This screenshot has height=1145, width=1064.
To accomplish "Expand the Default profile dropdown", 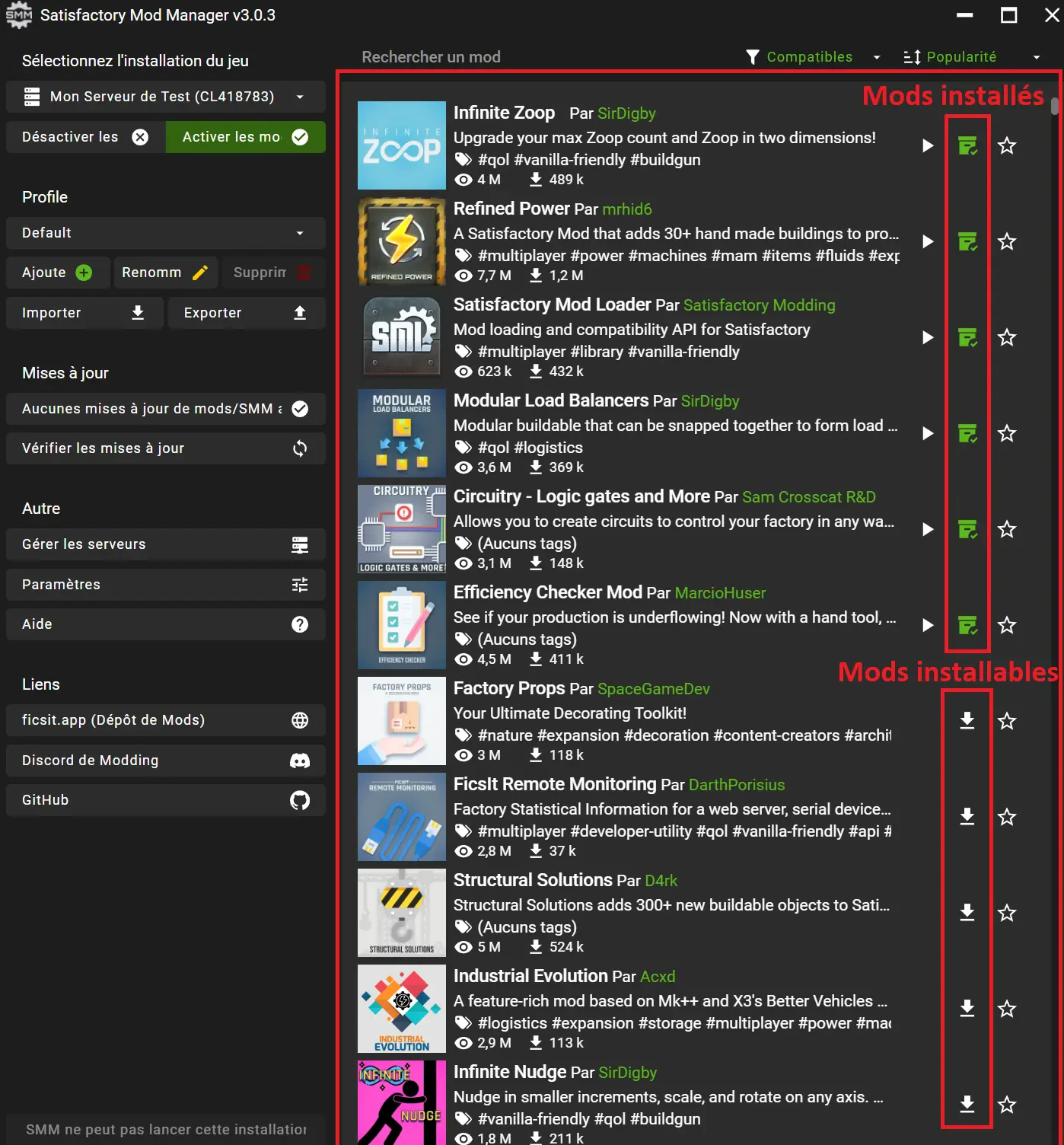I will pos(299,233).
